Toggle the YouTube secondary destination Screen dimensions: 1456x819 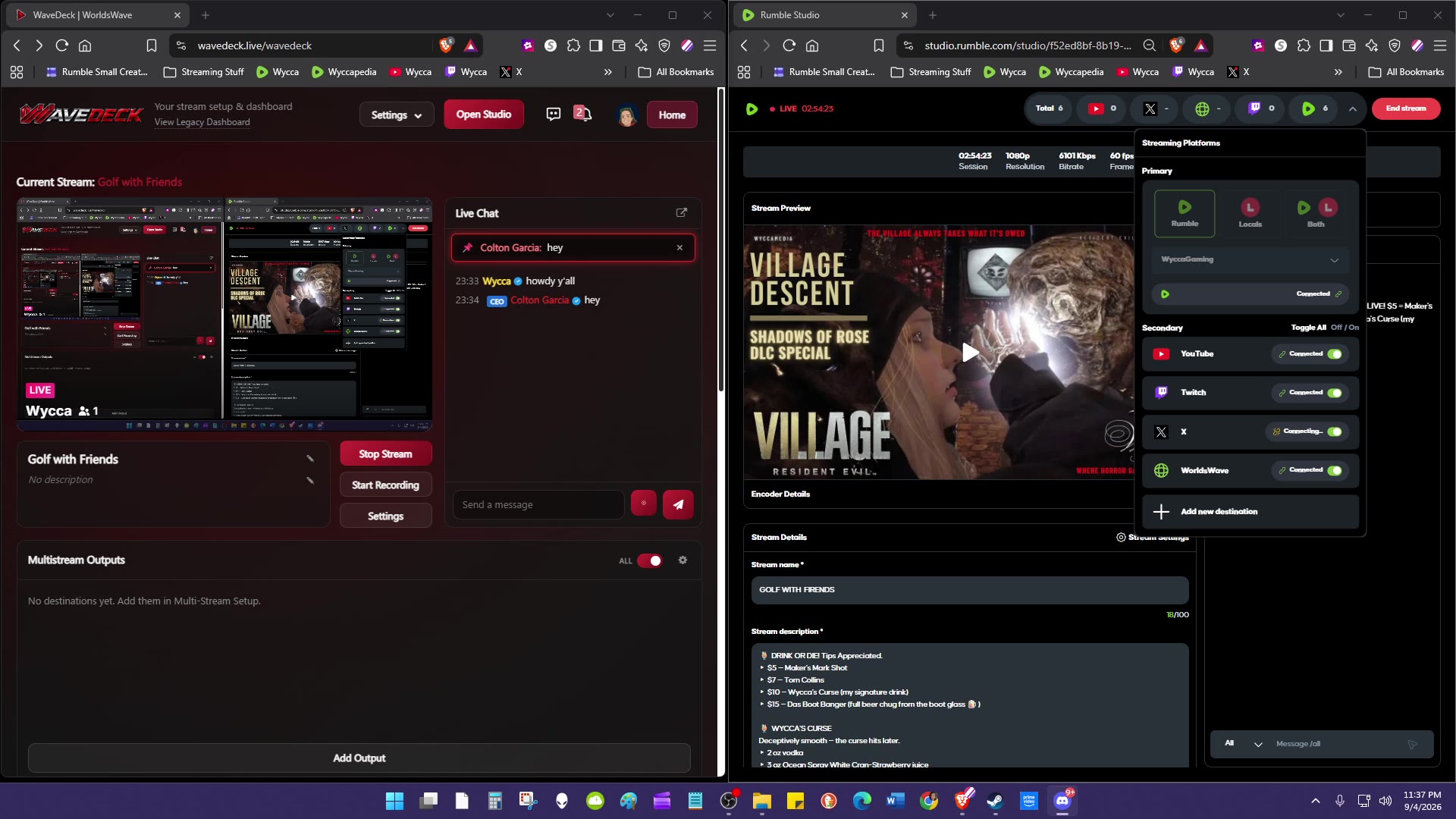point(1335,354)
